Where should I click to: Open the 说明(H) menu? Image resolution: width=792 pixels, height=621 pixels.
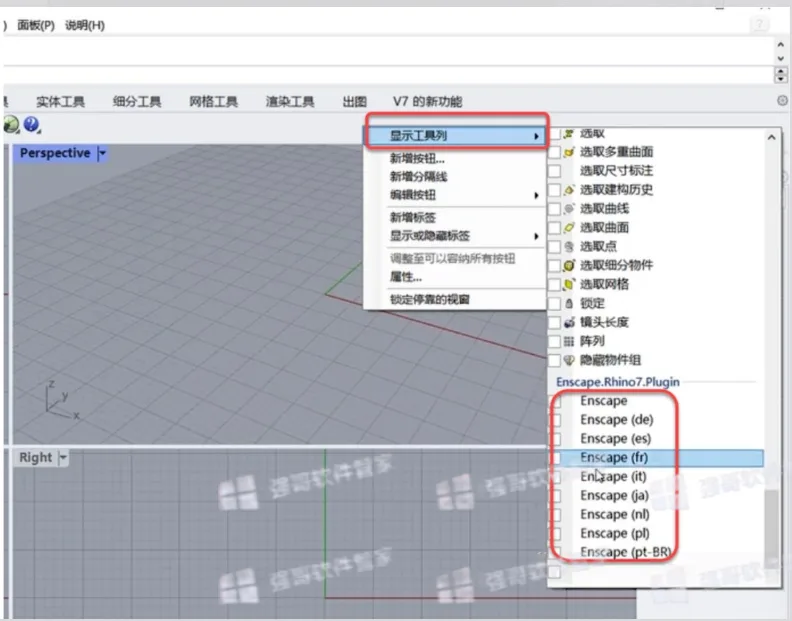coord(85,25)
